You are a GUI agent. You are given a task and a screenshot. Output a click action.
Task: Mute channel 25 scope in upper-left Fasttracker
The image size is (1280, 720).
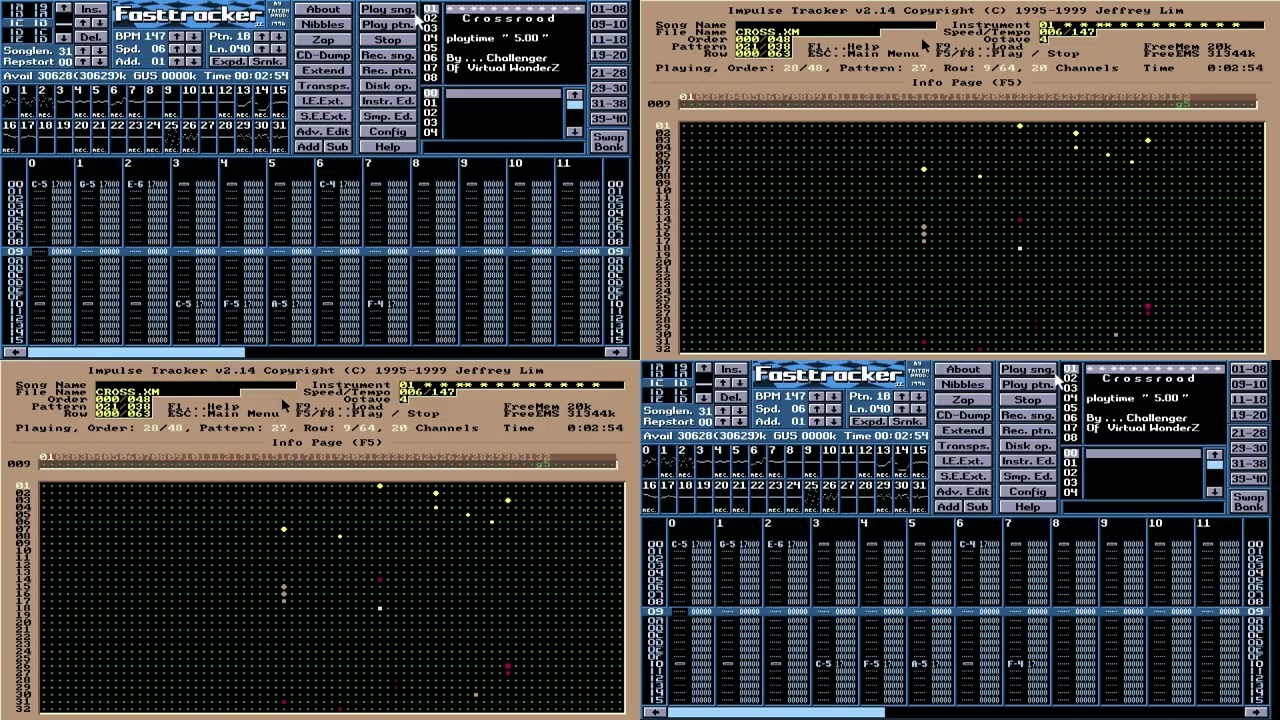point(172,137)
